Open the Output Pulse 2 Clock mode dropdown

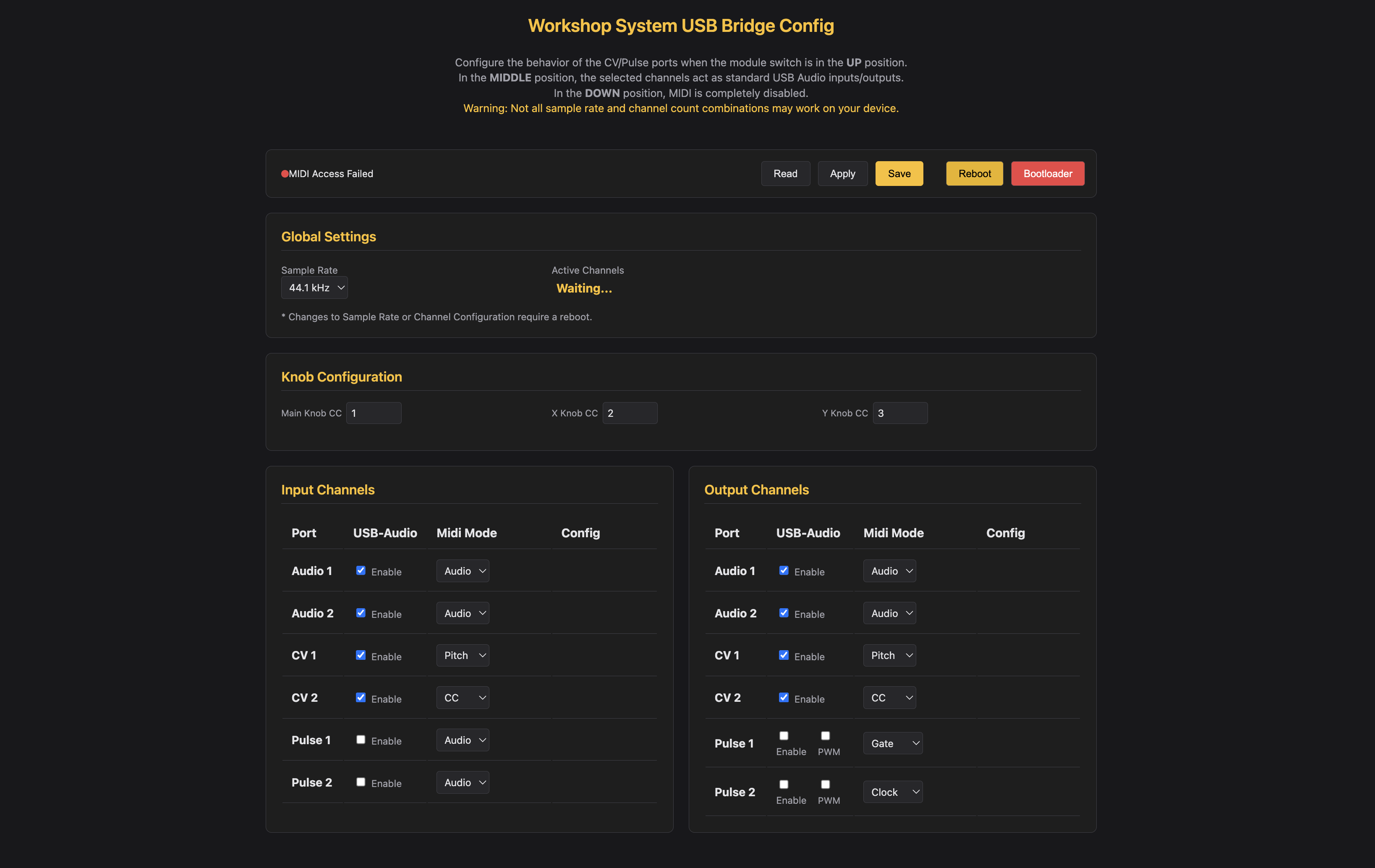tap(893, 792)
